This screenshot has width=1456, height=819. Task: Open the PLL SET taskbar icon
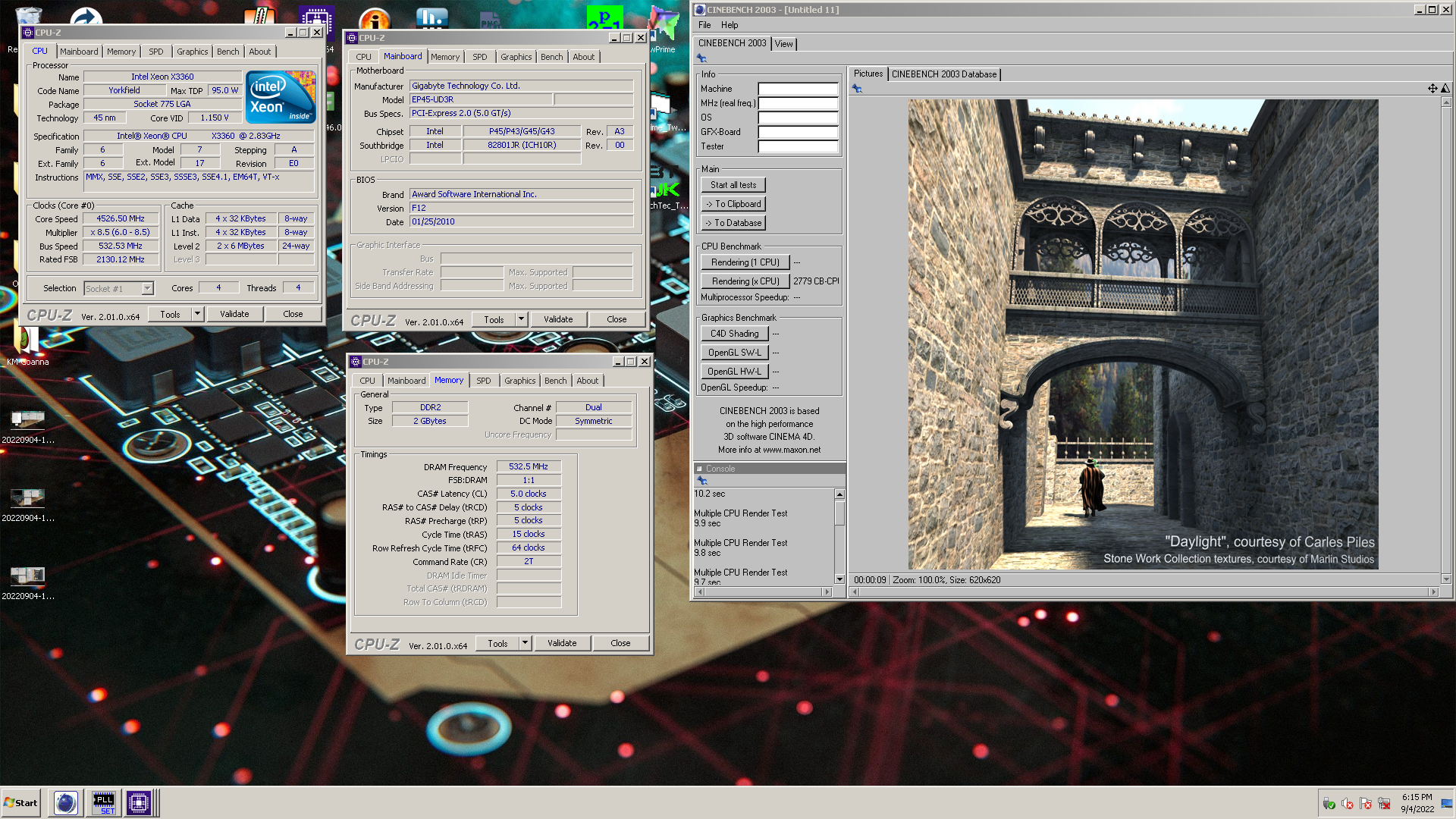(x=103, y=802)
